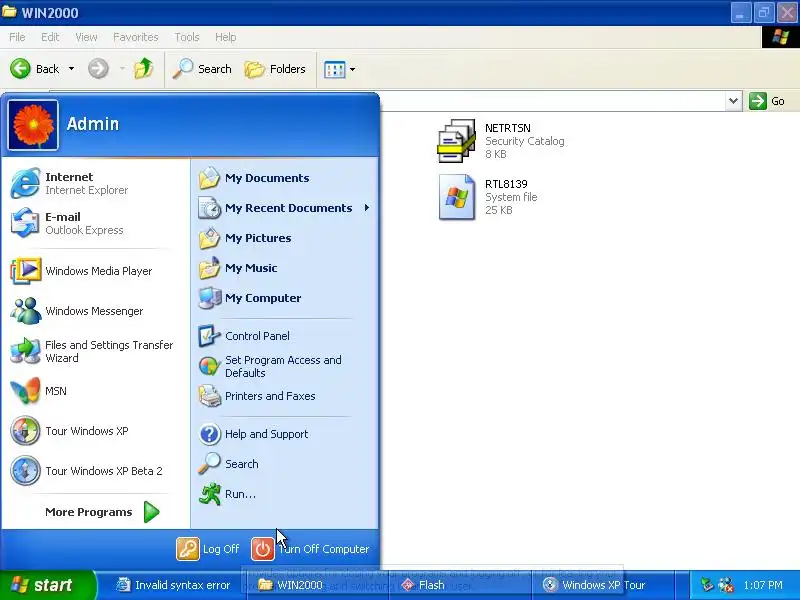Open the Help menu
Viewport: 800px width, 600px height.
click(226, 37)
